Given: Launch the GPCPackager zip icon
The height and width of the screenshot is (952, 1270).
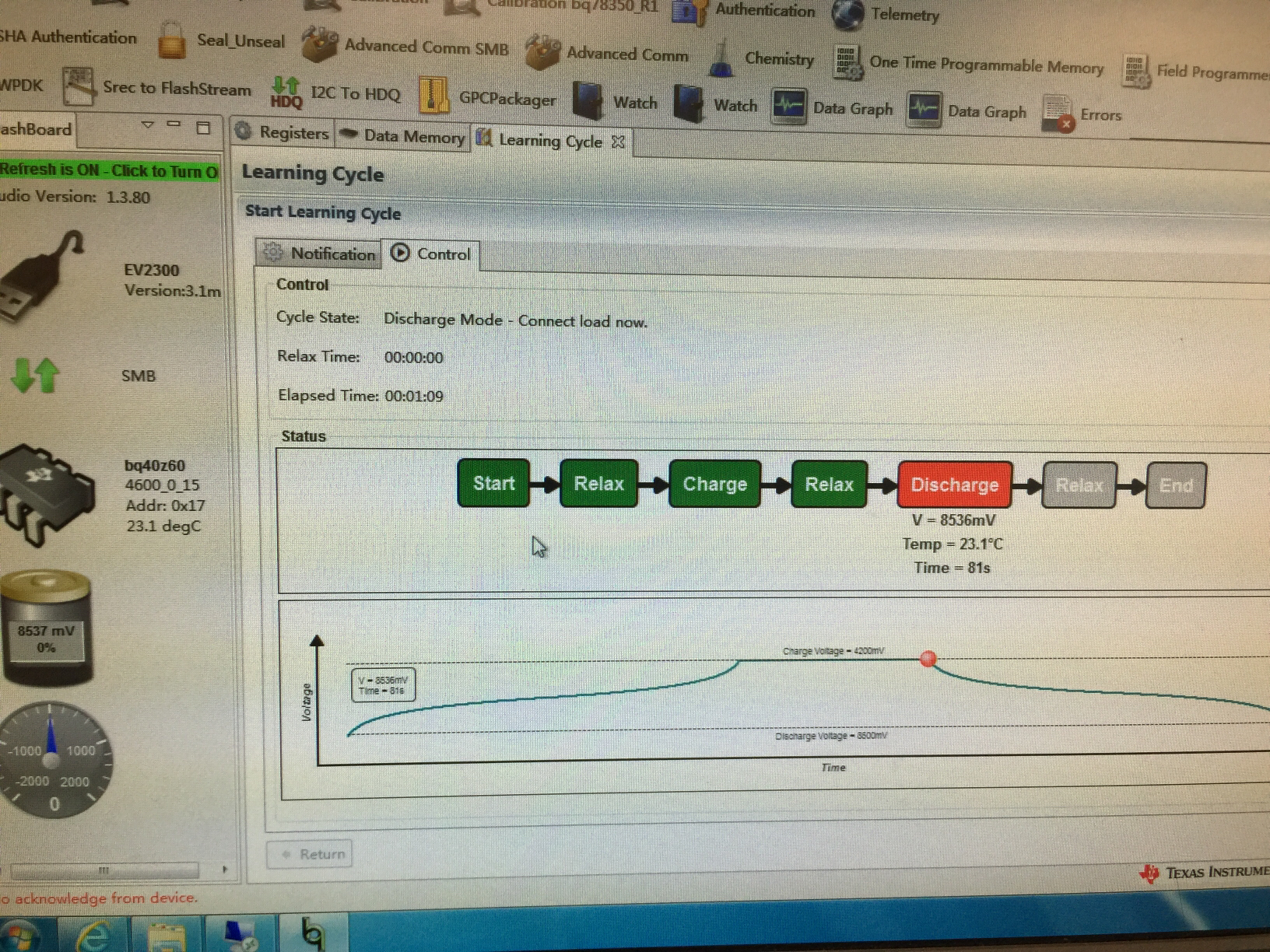Looking at the screenshot, I should (433, 96).
